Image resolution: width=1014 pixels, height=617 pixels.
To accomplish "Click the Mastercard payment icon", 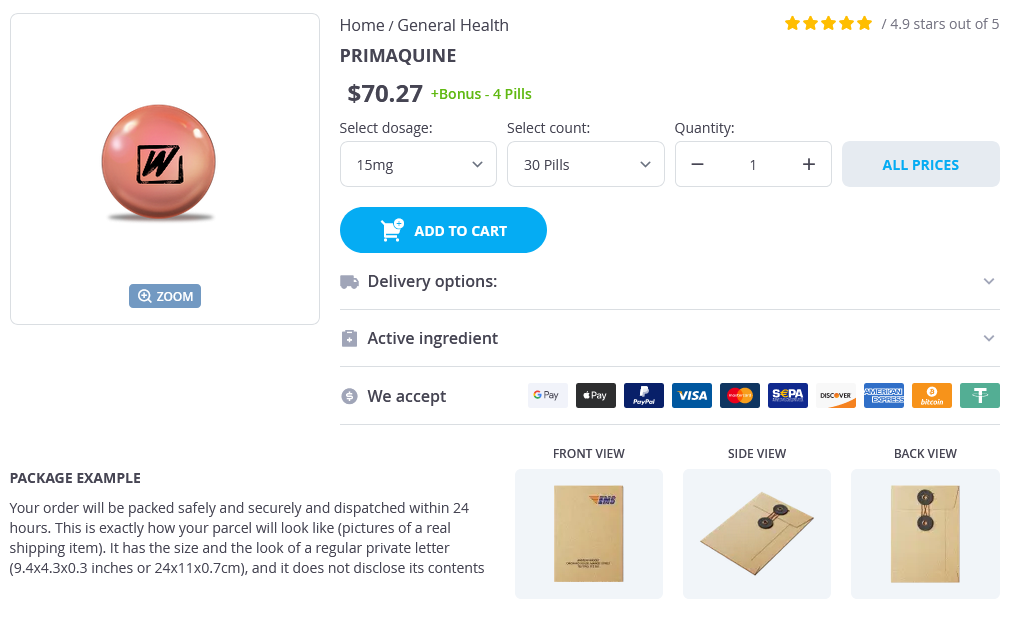I will 740,396.
